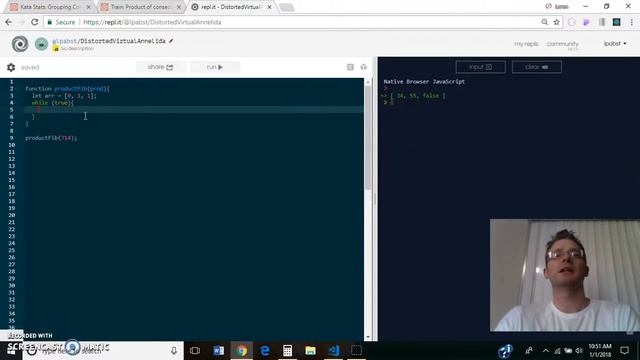Open the user avatar next to ipabst

coord(41,44)
